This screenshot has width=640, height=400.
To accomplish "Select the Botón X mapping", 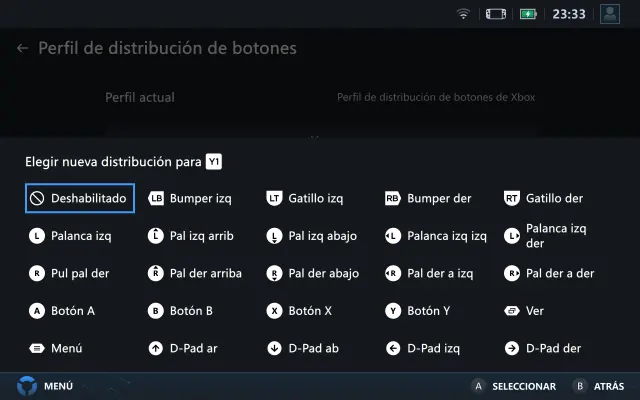I will pos(299,311).
